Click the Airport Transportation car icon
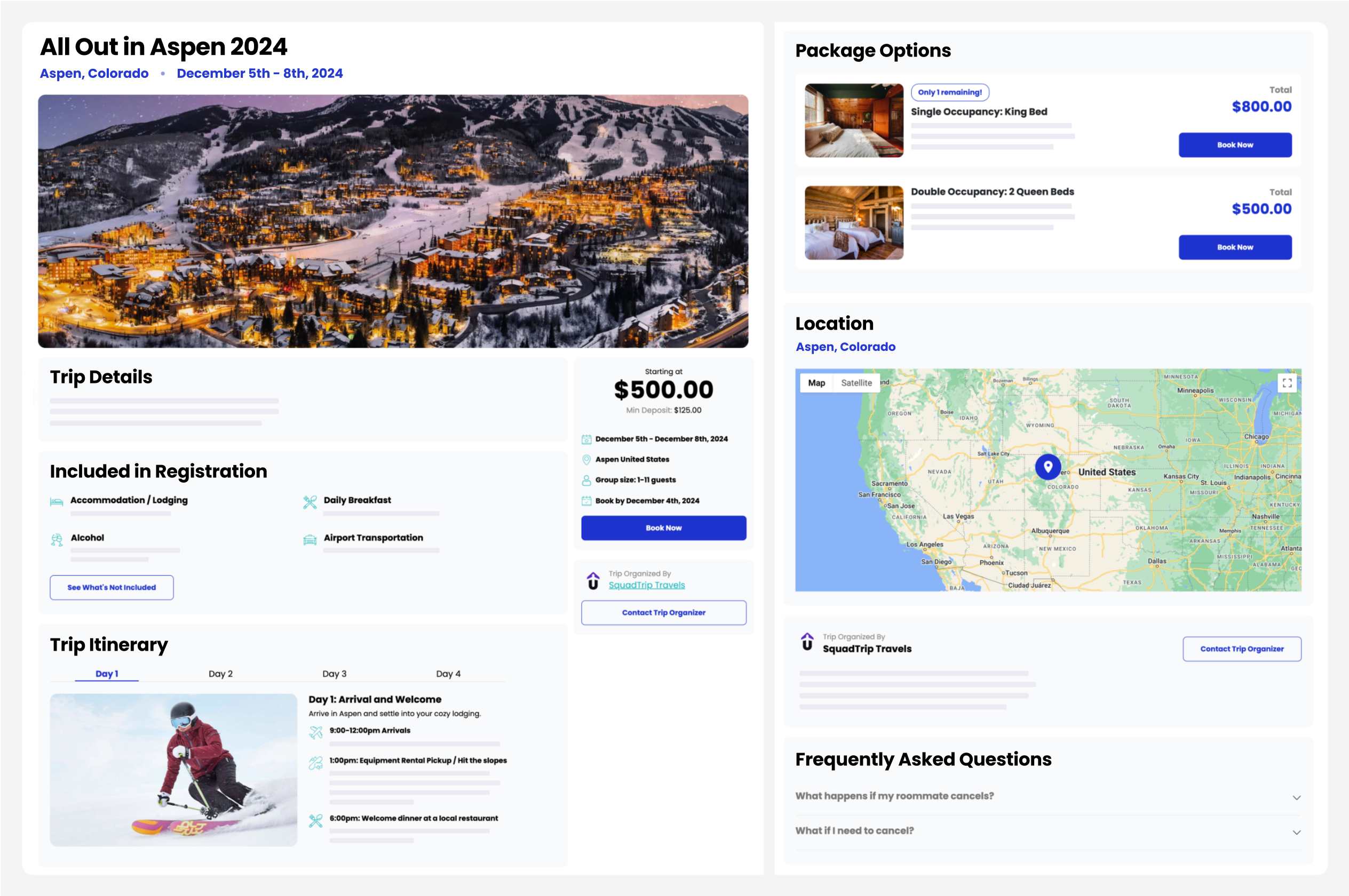1349x896 pixels. coord(311,538)
